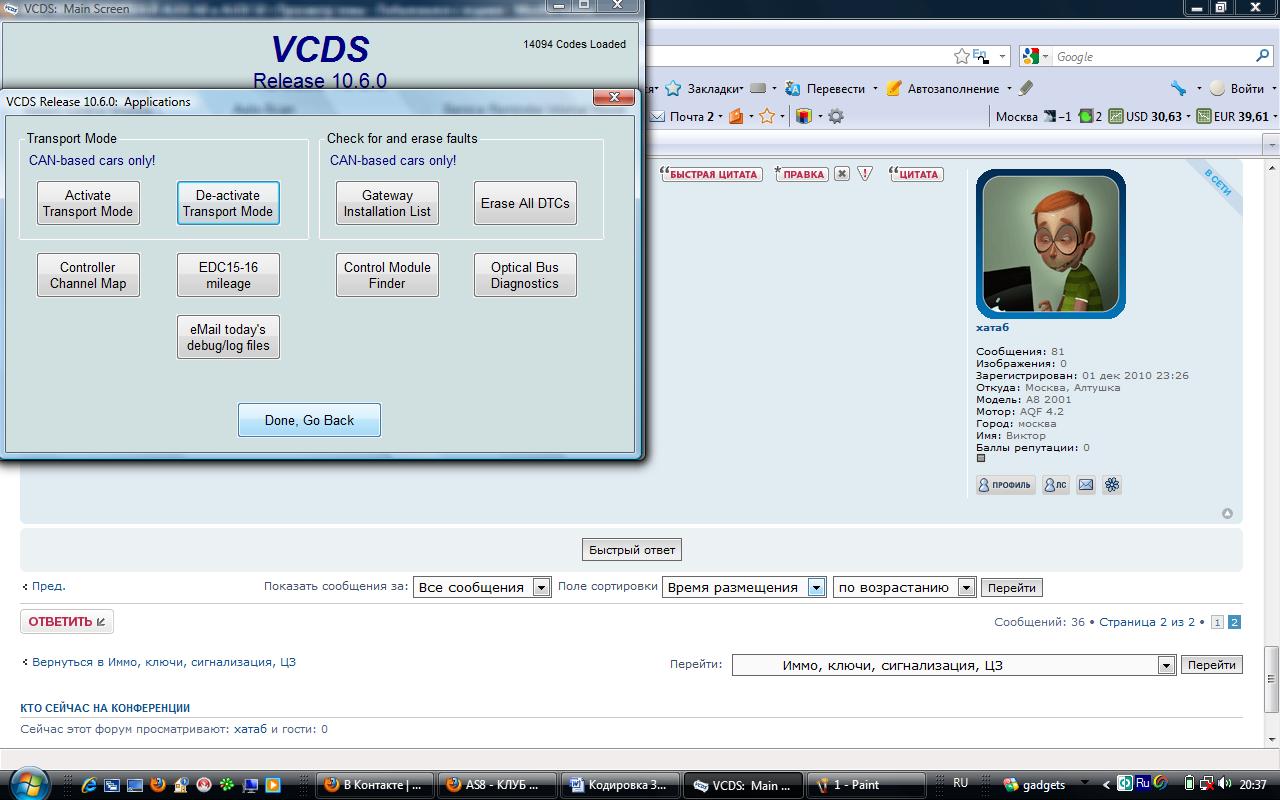This screenshot has width=1280, height=800.
Task: Click the blue wrench icon in toolbar
Action: [1179, 88]
